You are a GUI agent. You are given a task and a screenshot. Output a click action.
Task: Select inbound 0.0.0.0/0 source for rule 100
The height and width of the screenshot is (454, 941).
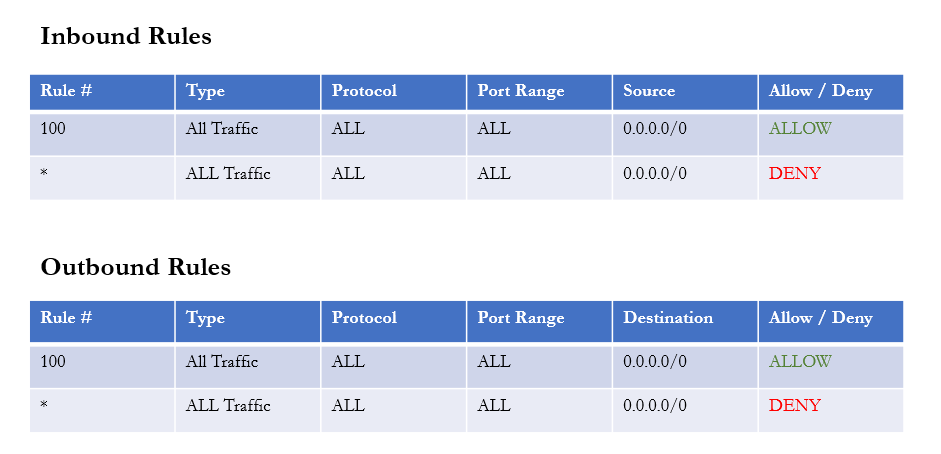(655, 128)
